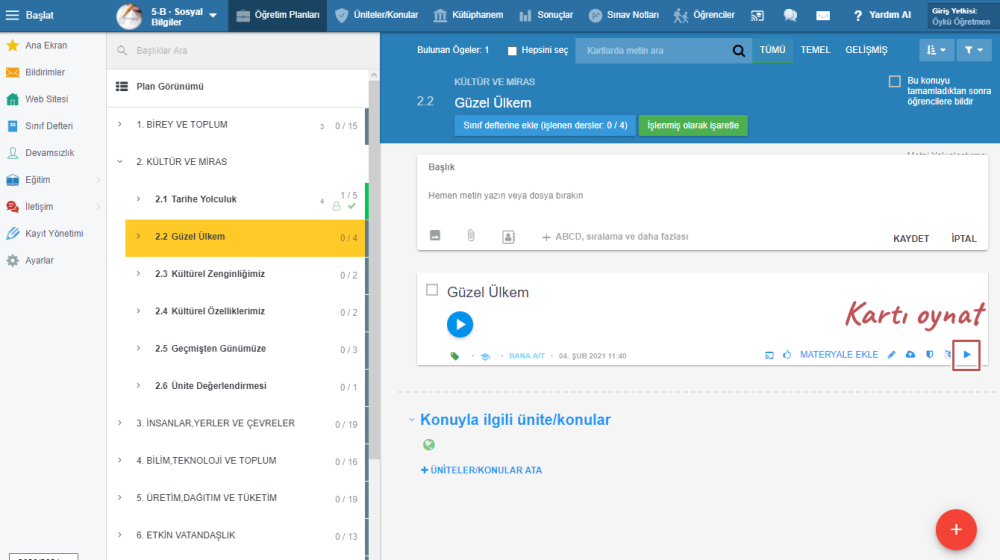Expand 1. BİREY VE TOPLUM unit

click(x=120, y=124)
